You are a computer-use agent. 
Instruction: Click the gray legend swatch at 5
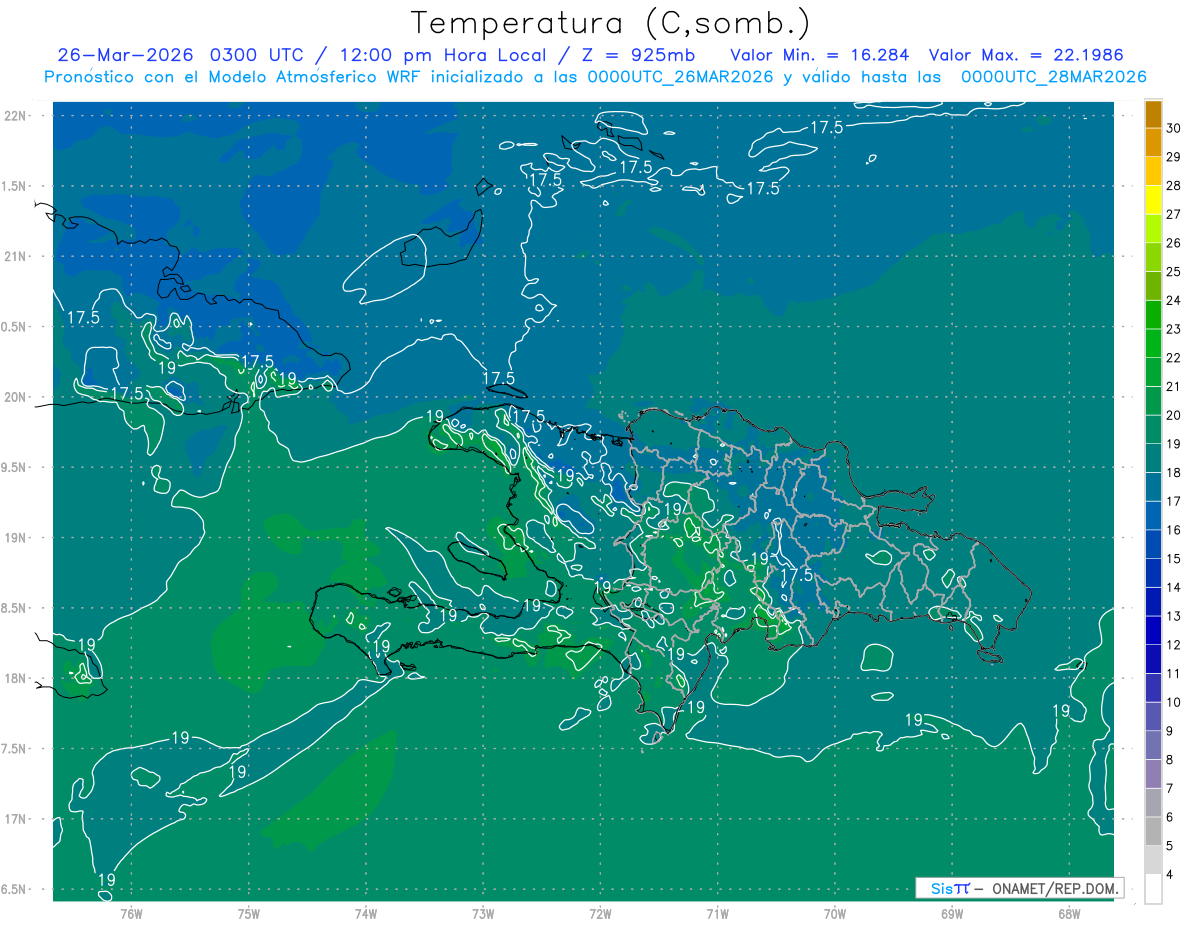[1153, 860]
